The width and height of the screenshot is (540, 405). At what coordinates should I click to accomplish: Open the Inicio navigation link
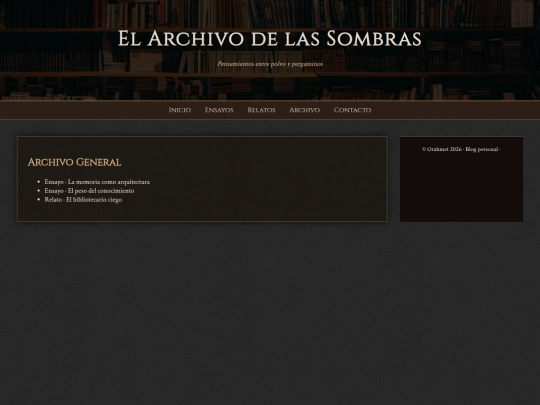(179, 110)
